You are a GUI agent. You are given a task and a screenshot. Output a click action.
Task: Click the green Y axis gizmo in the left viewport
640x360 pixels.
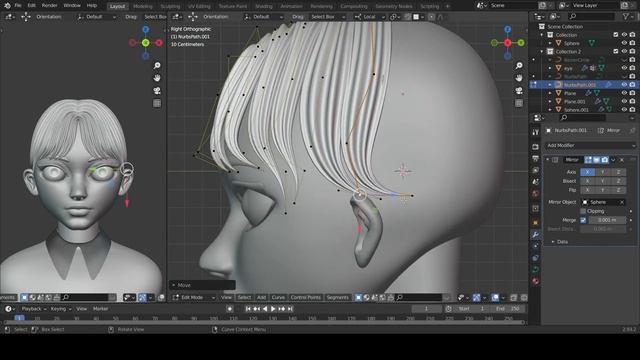point(145,42)
